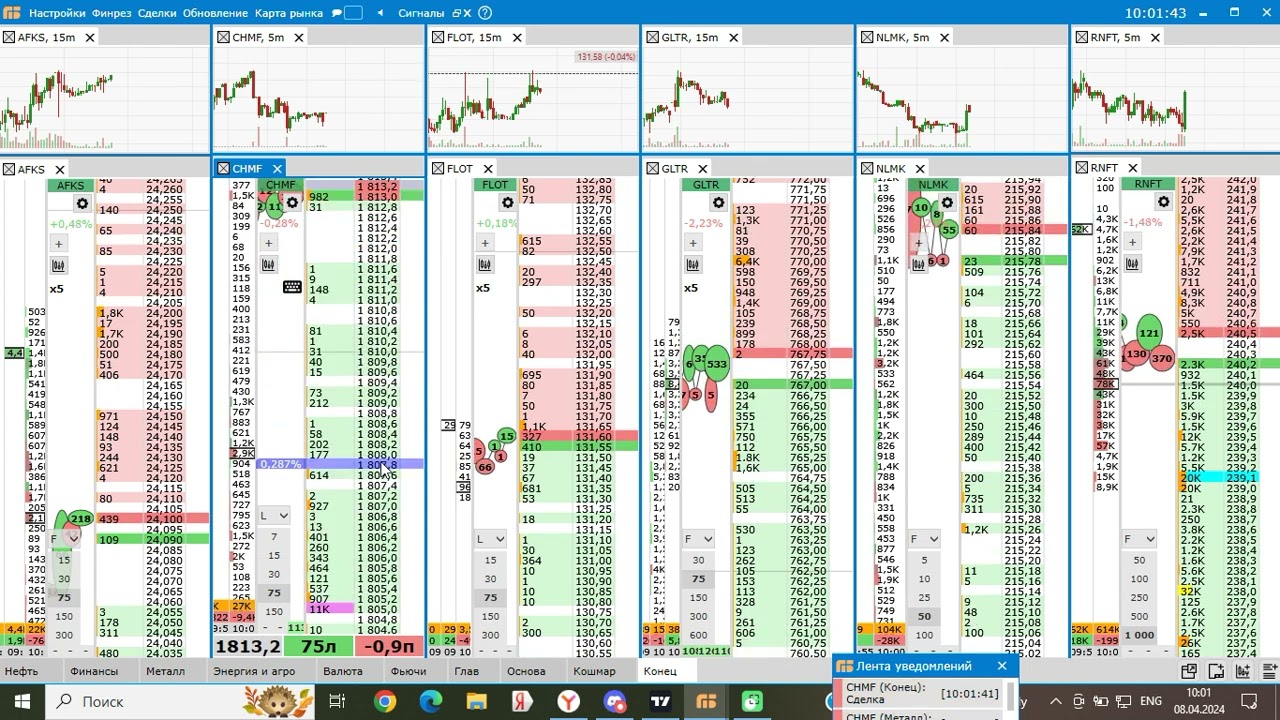Open the candlestick chart icon in CHMF order book
The height and width of the screenshot is (720, 1280).
point(268,264)
